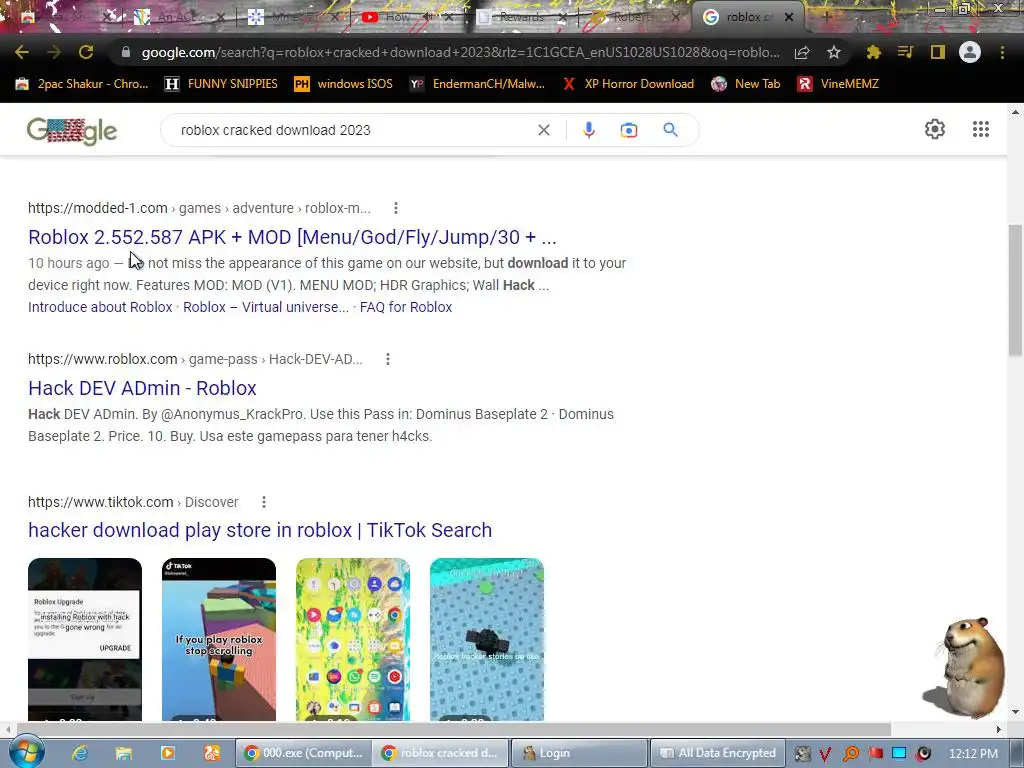
Task: Open Hack DEV ADmin - Roblox result
Action: (142, 388)
